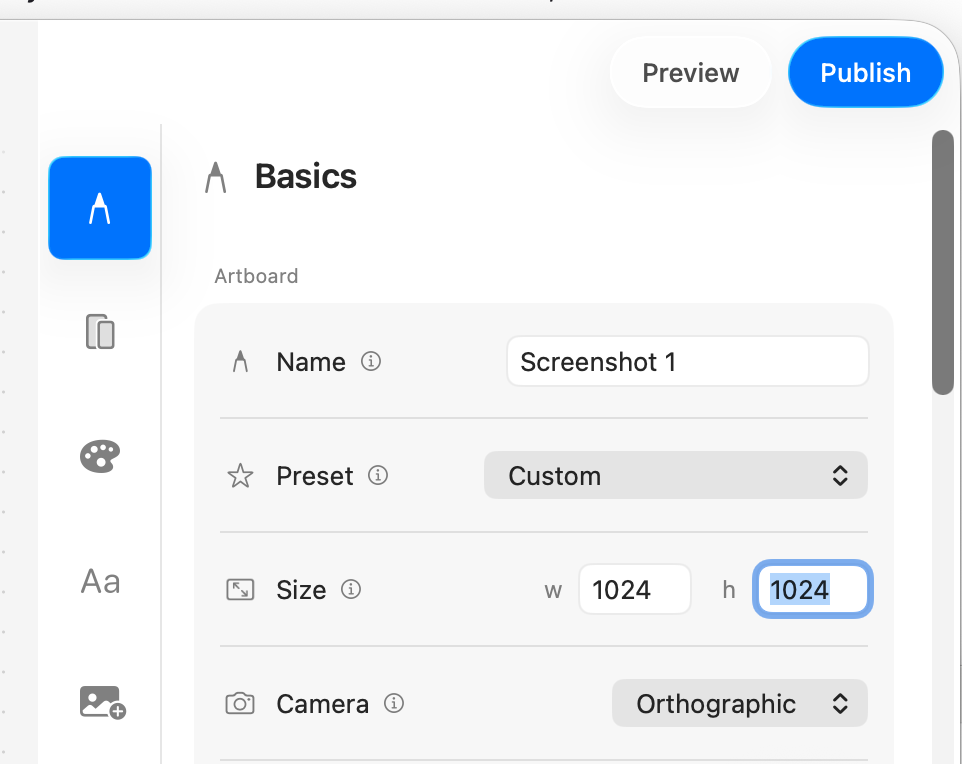Image resolution: width=962 pixels, height=764 pixels.
Task: Click the info icon next to Preset
Action: click(378, 475)
